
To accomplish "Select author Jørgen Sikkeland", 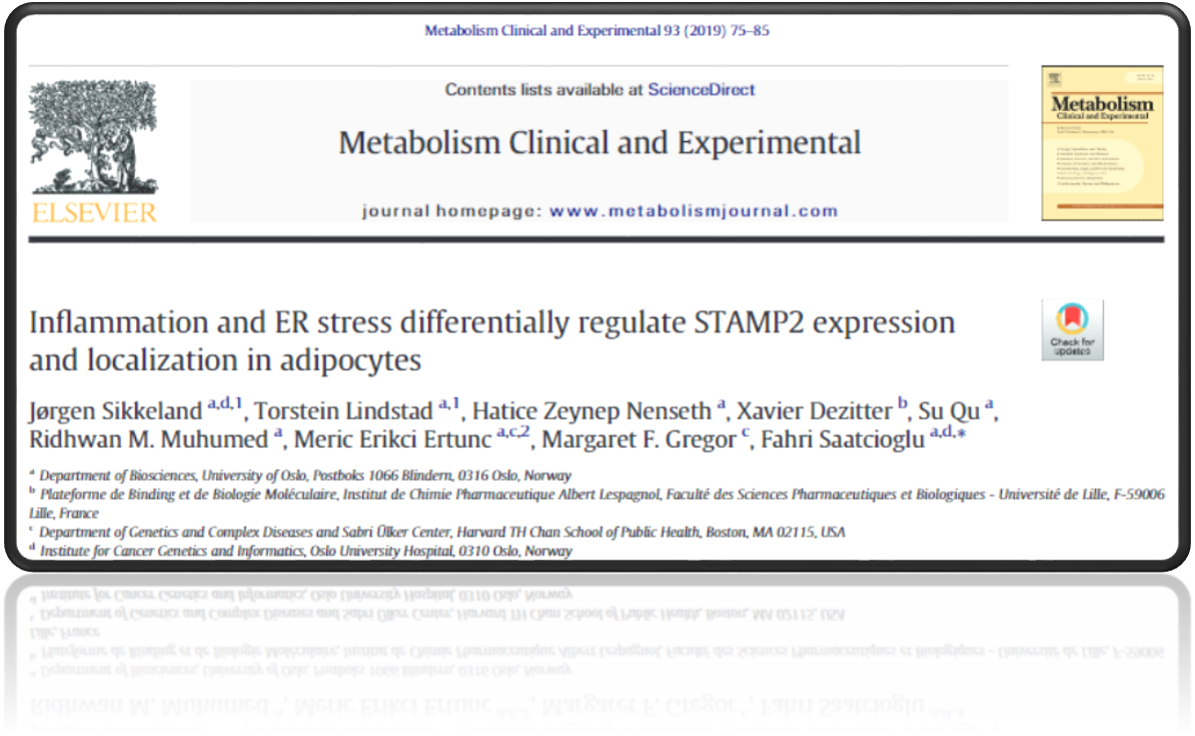I will pos(116,411).
